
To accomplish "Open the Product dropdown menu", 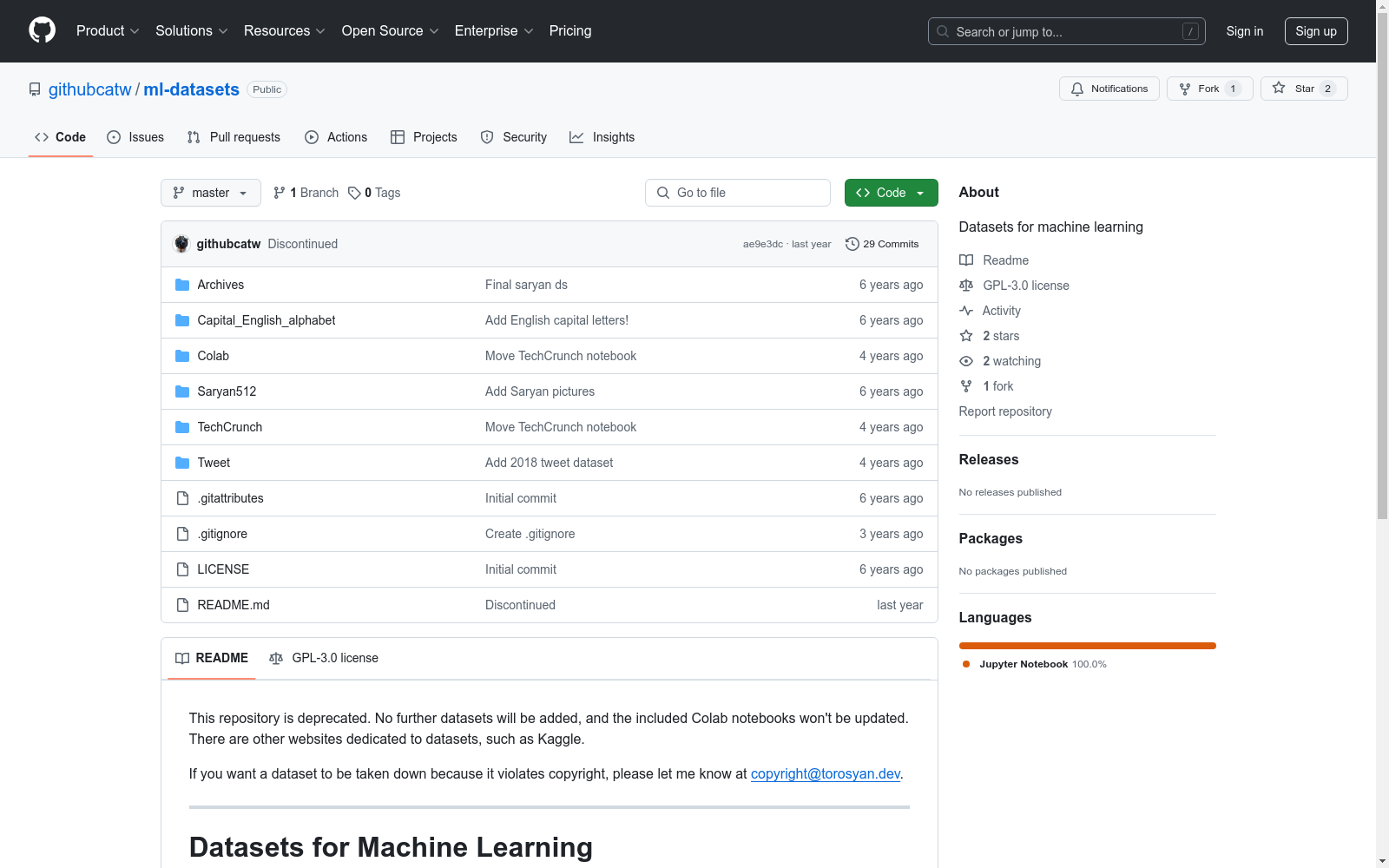I will (108, 31).
